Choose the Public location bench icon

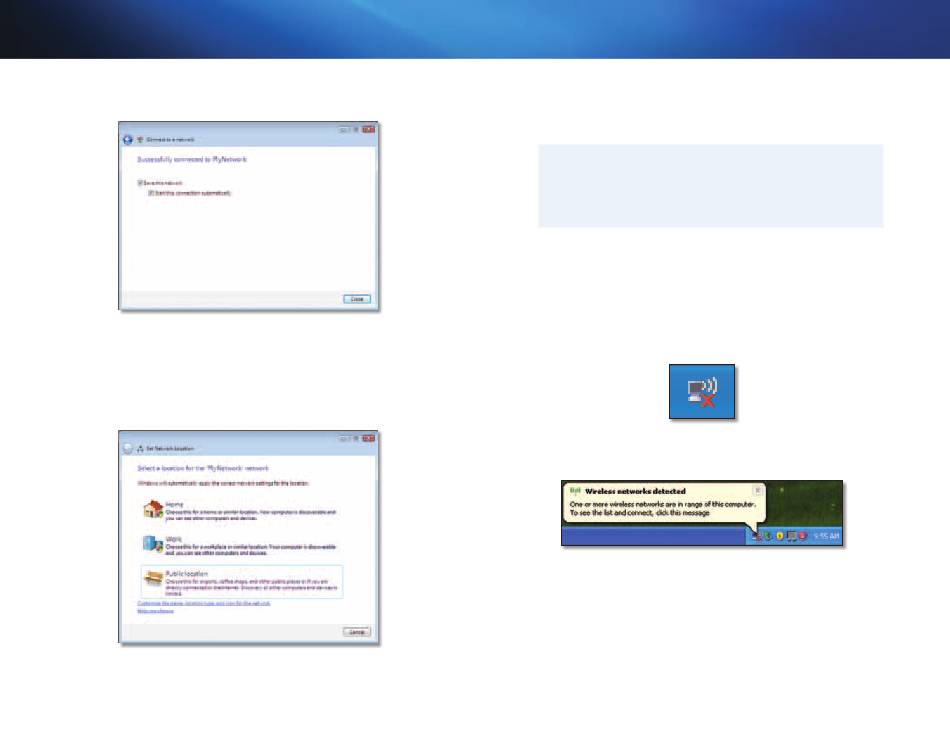click(153, 579)
